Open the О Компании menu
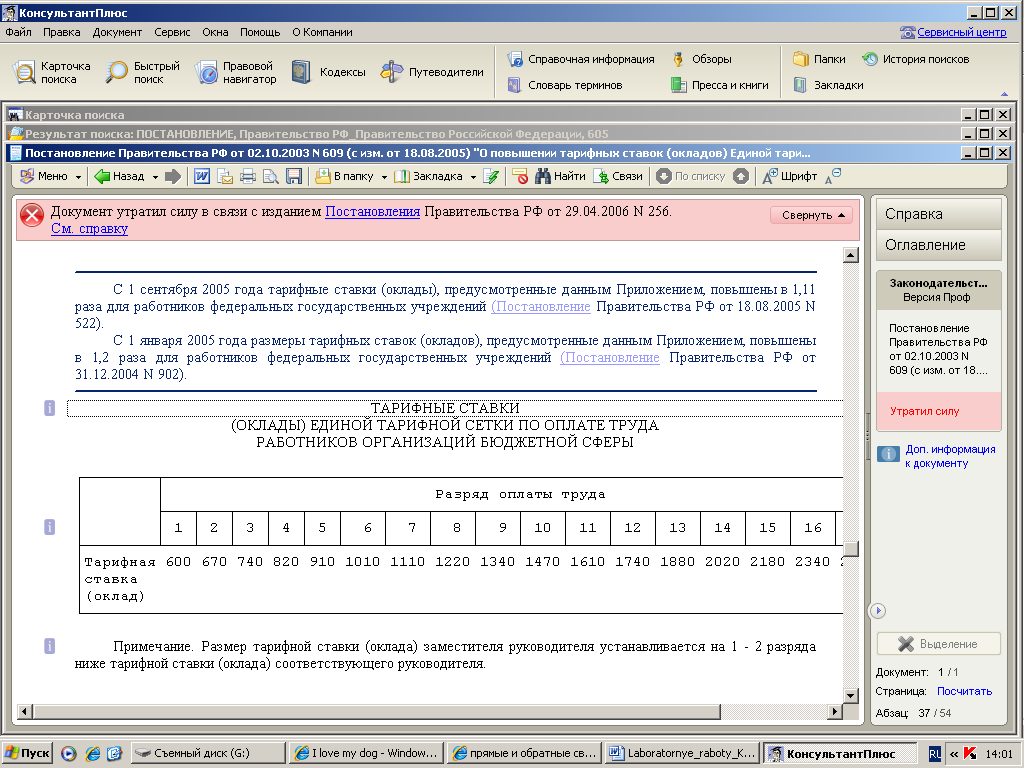This screenshot has width=1024, height=768. [322, 32]
